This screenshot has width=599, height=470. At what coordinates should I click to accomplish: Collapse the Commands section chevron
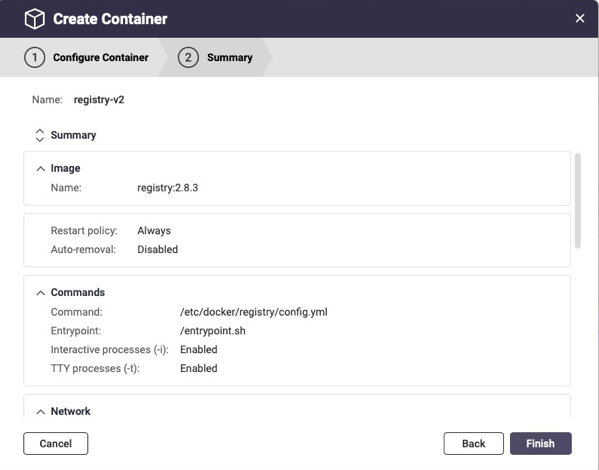click(x=40, y=293)
